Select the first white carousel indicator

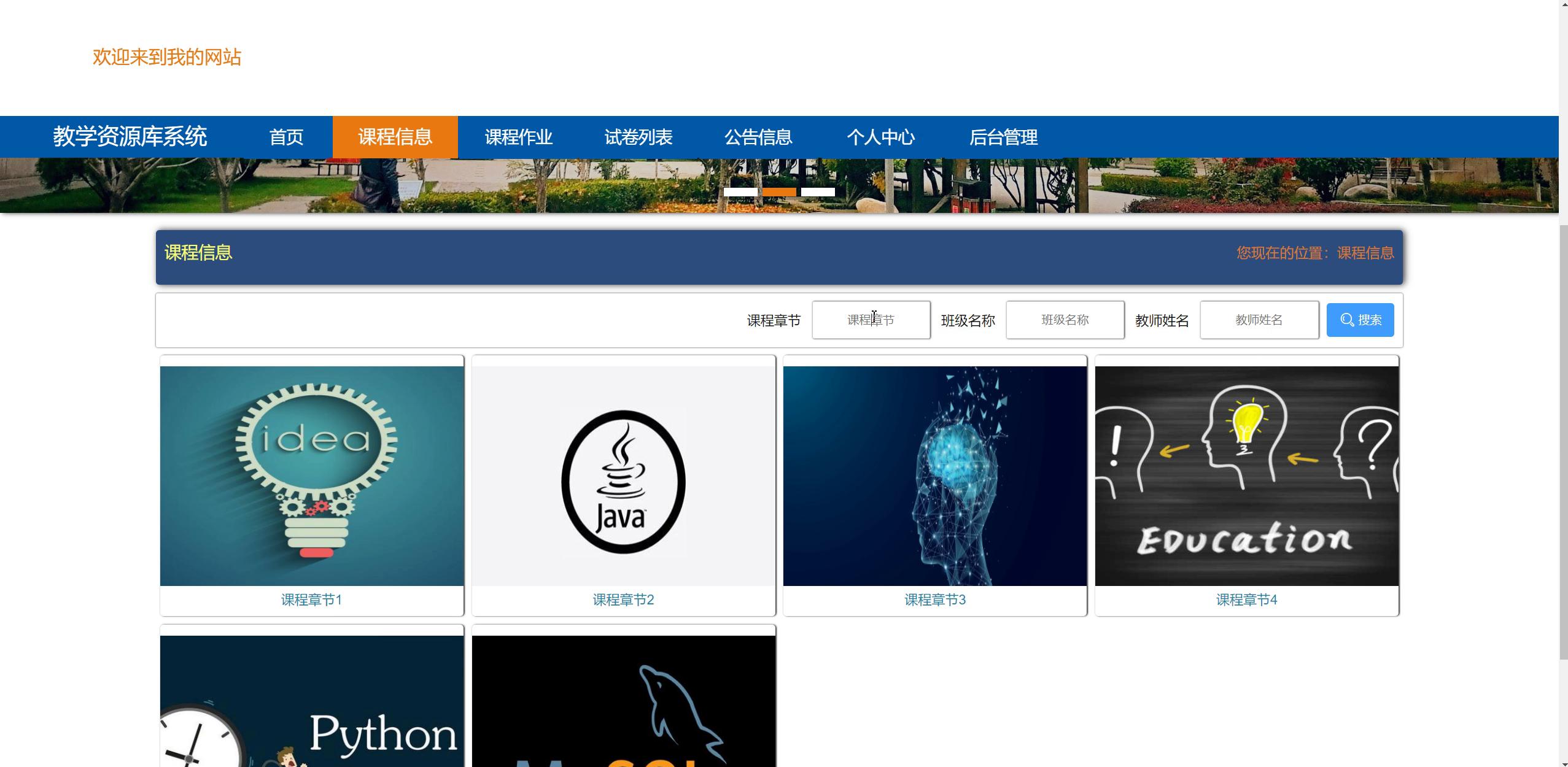coord(740,192)
